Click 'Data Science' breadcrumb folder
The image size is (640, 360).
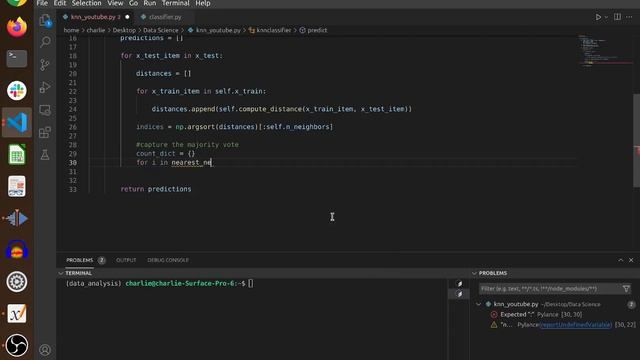tap(160, 30)
